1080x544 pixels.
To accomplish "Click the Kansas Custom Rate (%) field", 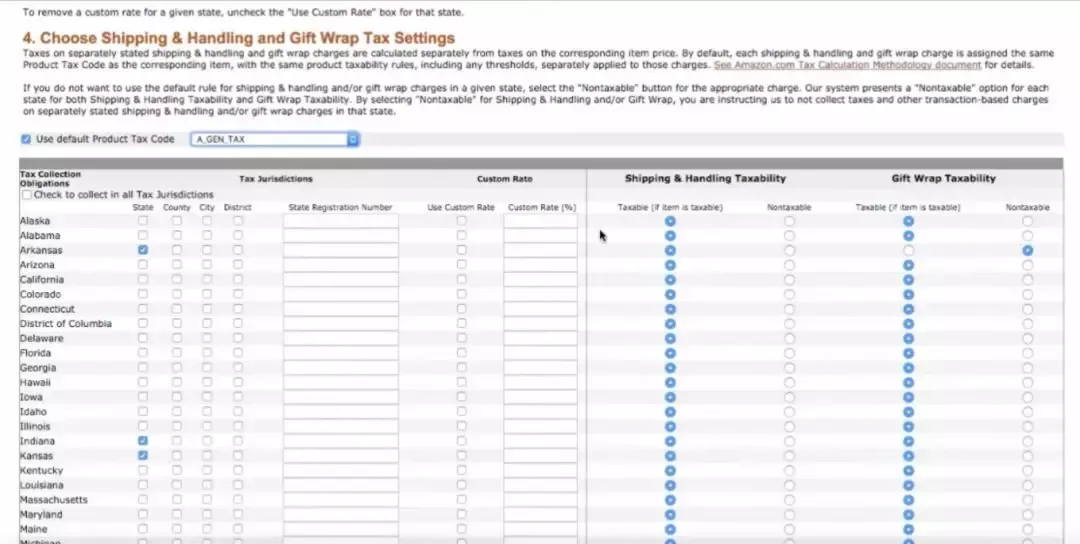I will tap(540, 455).
